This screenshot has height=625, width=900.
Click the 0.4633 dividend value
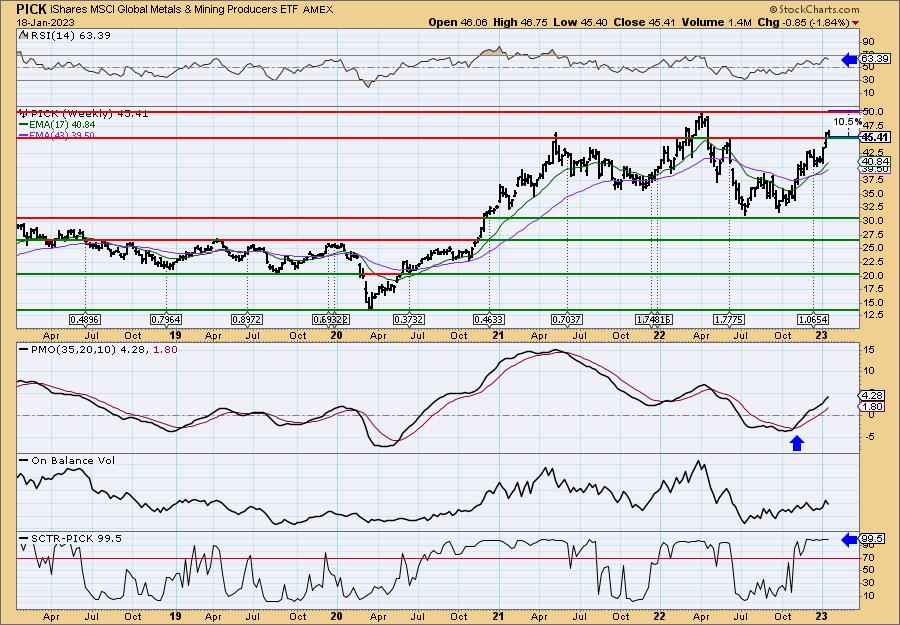pyautogui.click(x=489, y=320)
